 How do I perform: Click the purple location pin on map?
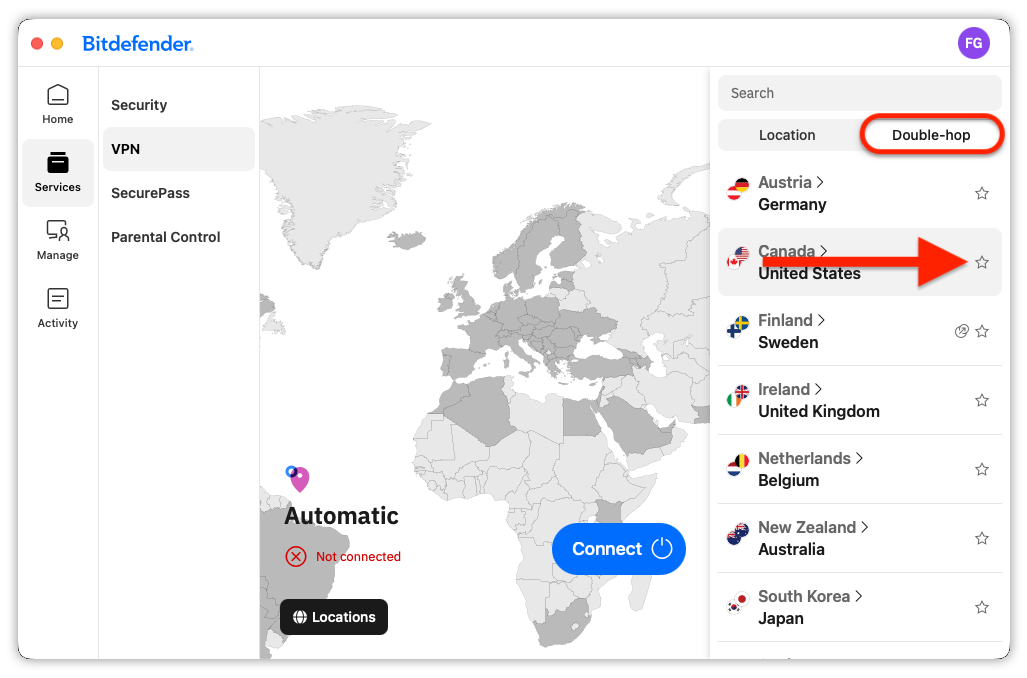(299, 479)
